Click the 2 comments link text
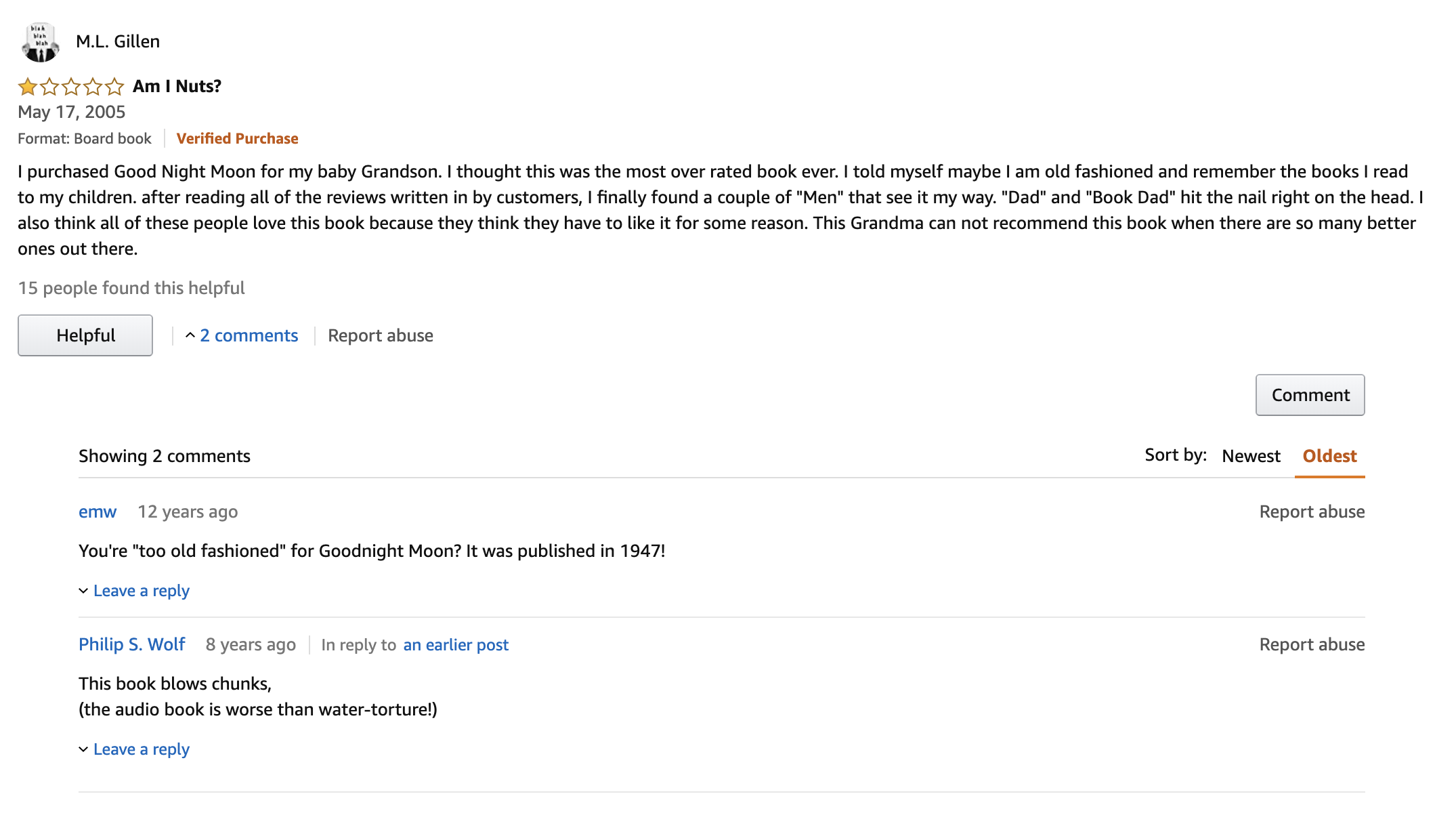Screen dimensions: 1456x813 pos(249,335)
